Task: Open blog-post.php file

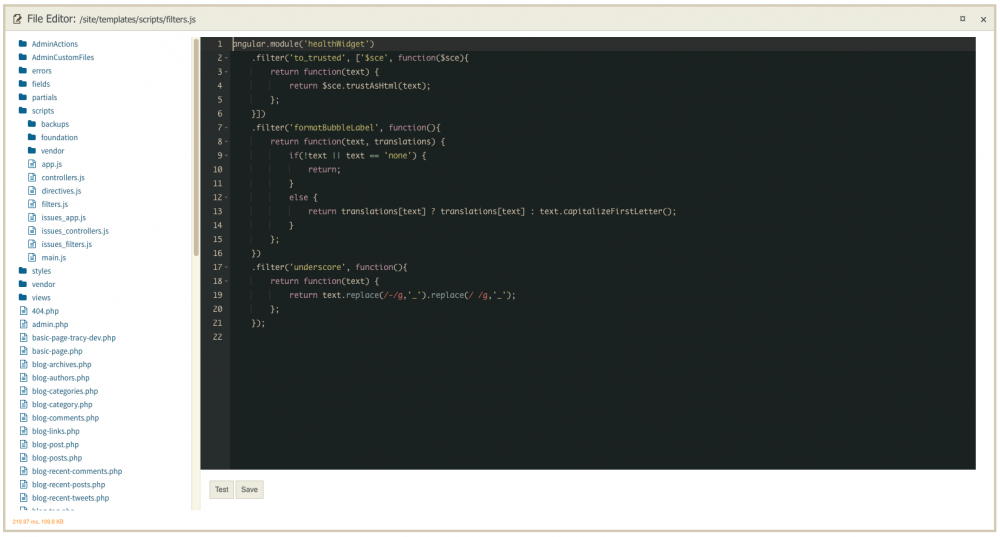Action: click(55, 444)
